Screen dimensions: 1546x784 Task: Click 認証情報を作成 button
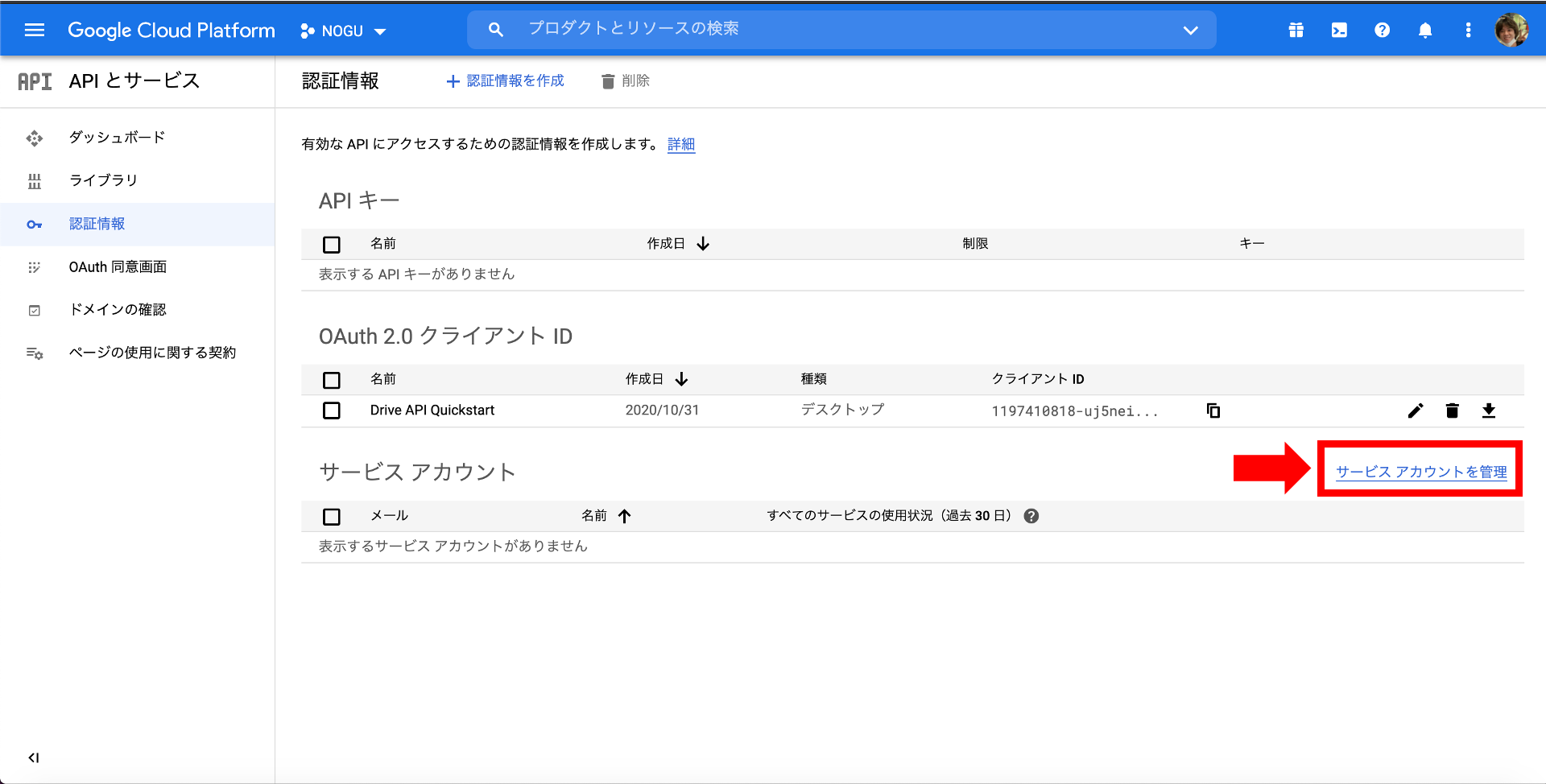point(505,81)
